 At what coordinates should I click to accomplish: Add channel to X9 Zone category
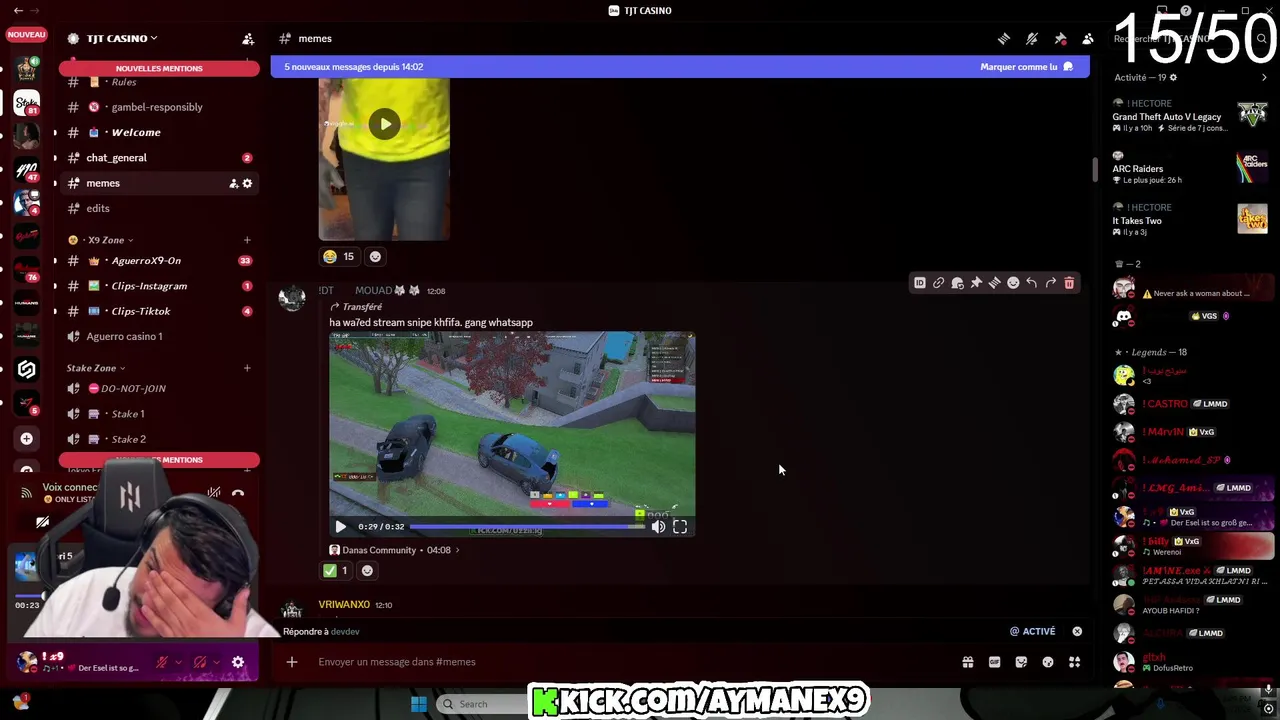[x=247, y=240]
